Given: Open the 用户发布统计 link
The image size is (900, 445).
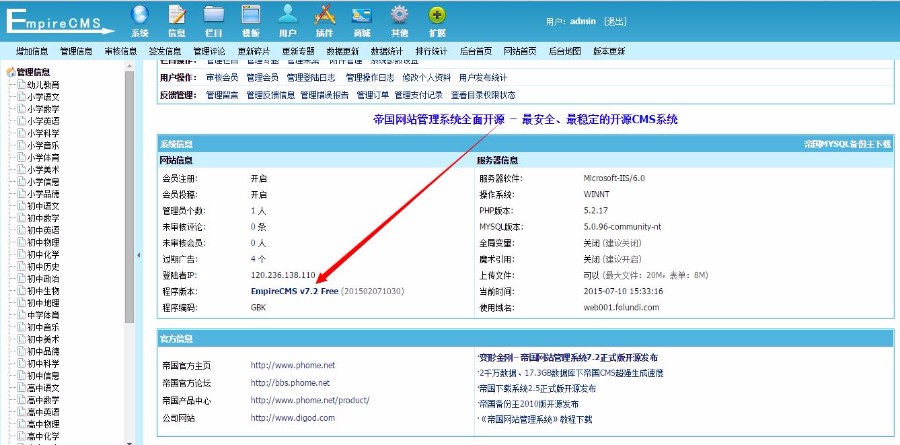Looking at the screenshot, I should tap(483, 78).
